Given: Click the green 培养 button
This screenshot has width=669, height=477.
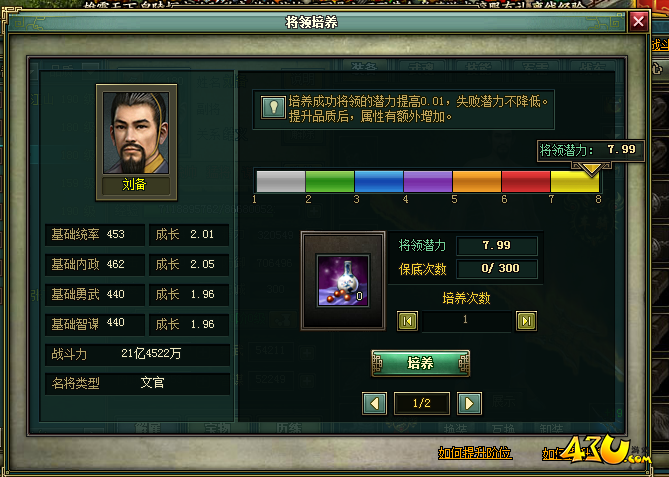Looking at the screenshot, I should 421,363.
